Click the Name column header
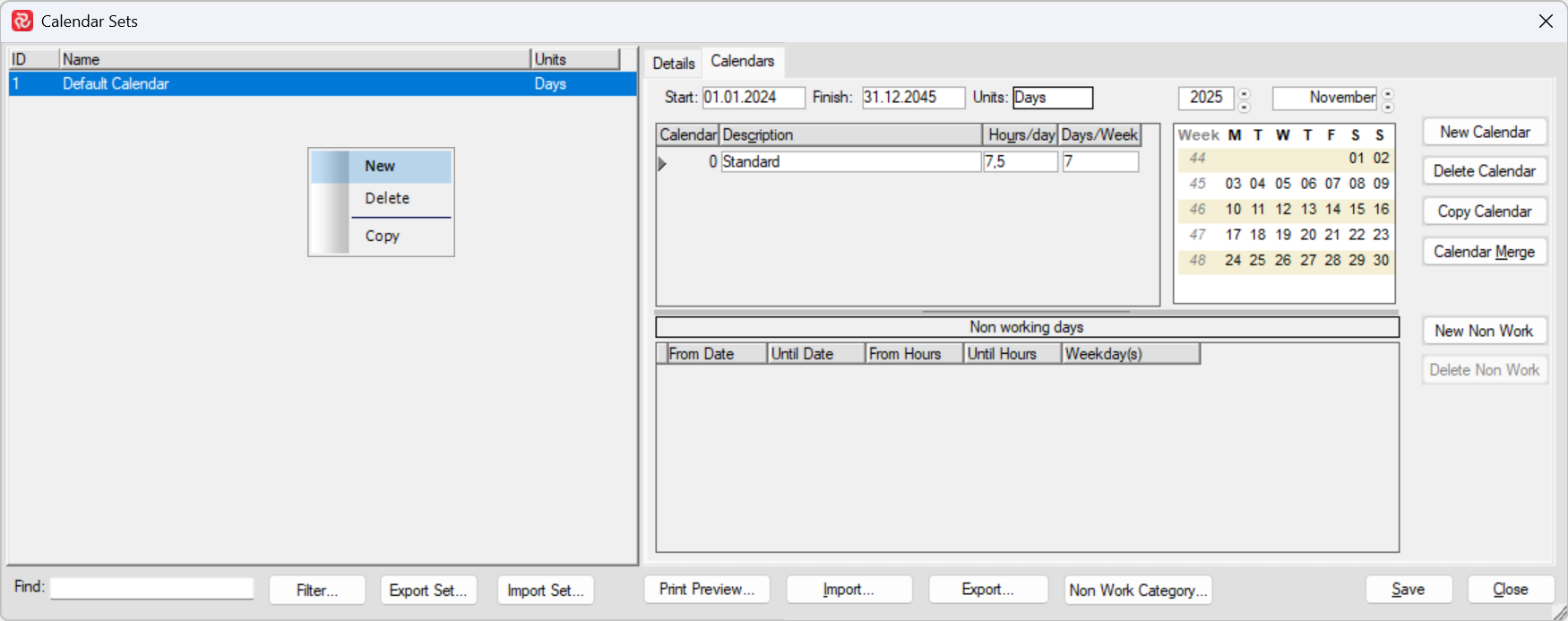The height and width of the screenshot is (621, 1568). point(295,59)
